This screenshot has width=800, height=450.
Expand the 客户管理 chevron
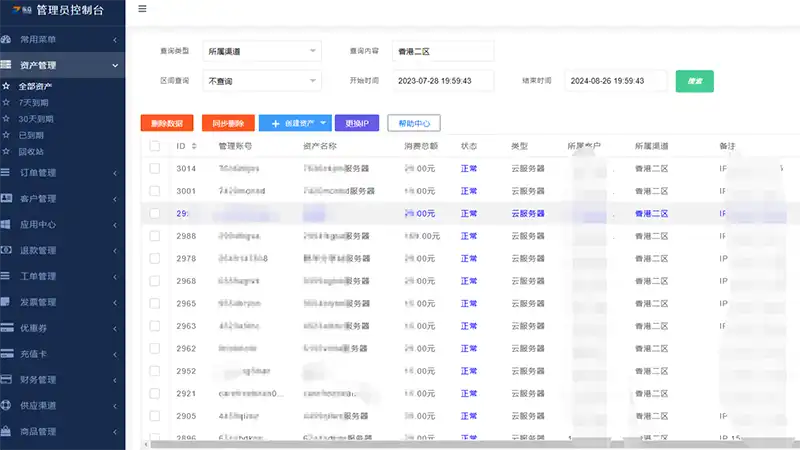(x=115, y=199)
